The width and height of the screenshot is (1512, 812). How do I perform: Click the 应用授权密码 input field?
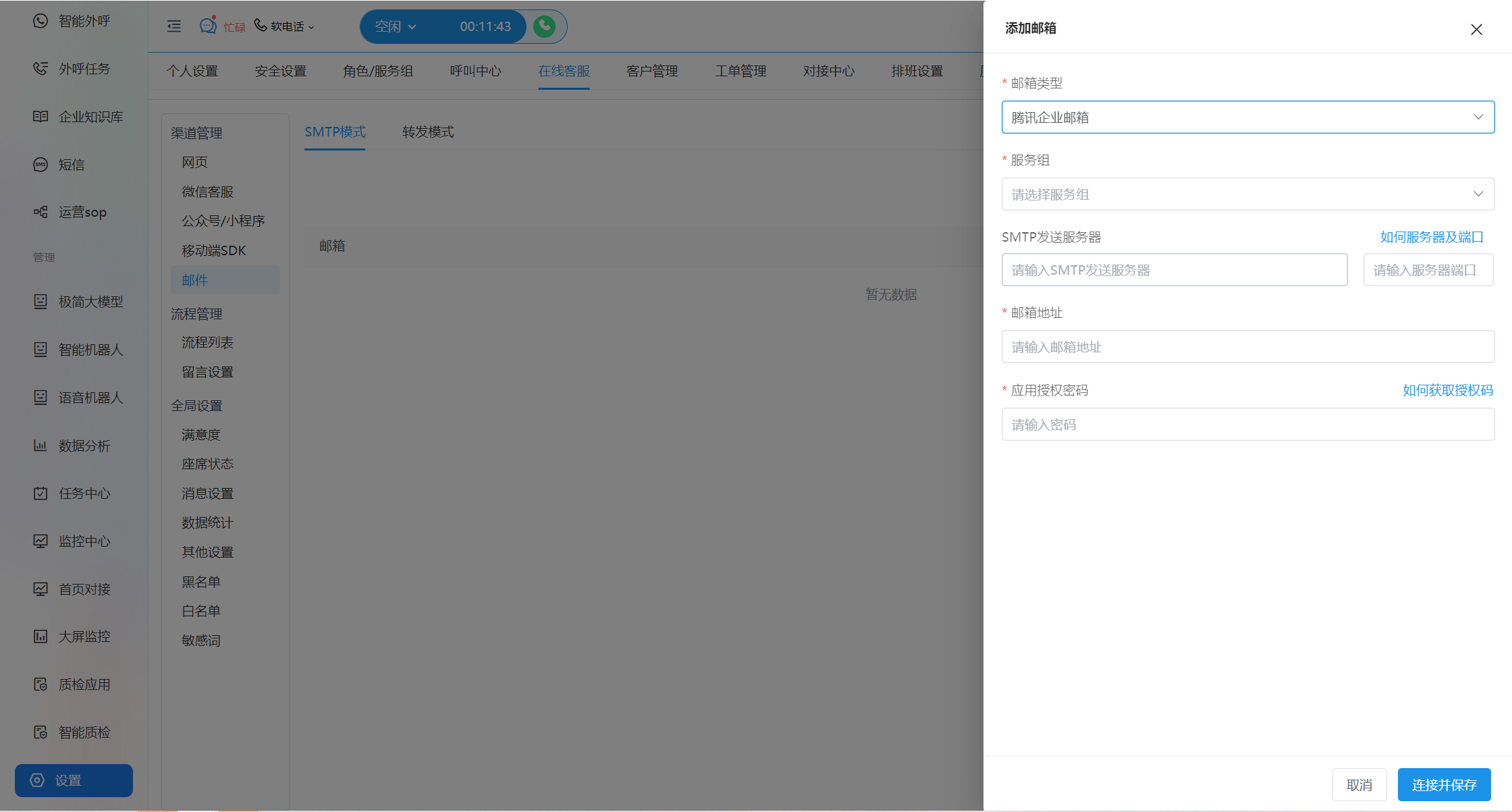pos(1247,425)
